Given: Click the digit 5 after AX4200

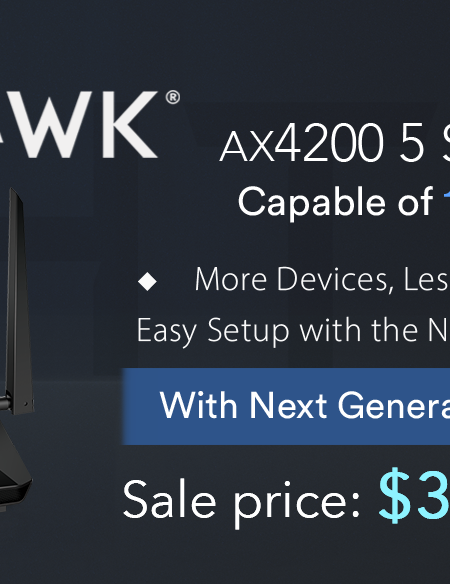Looking at the screenshot, I should click(411, 144).
